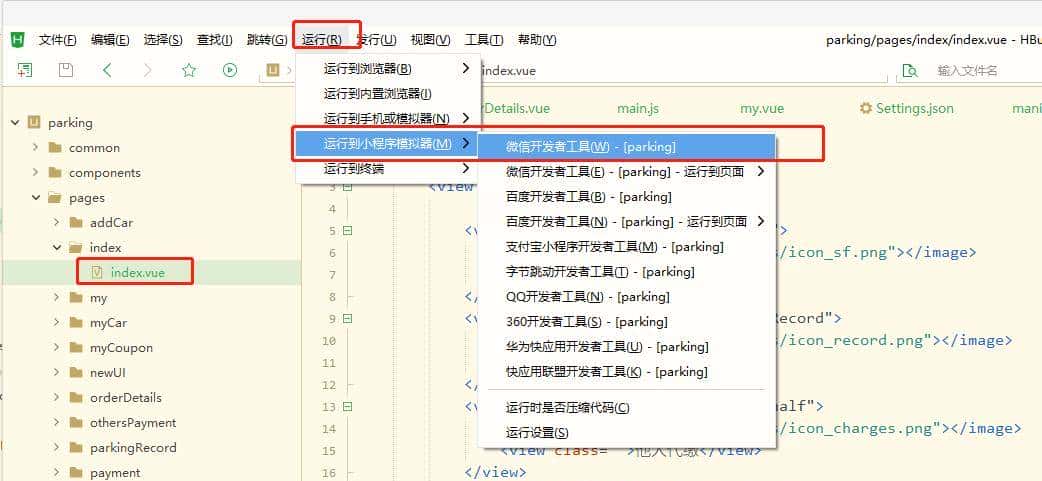
Task: Switch to the Settings.json editor tab
Action: pos(906,108)
